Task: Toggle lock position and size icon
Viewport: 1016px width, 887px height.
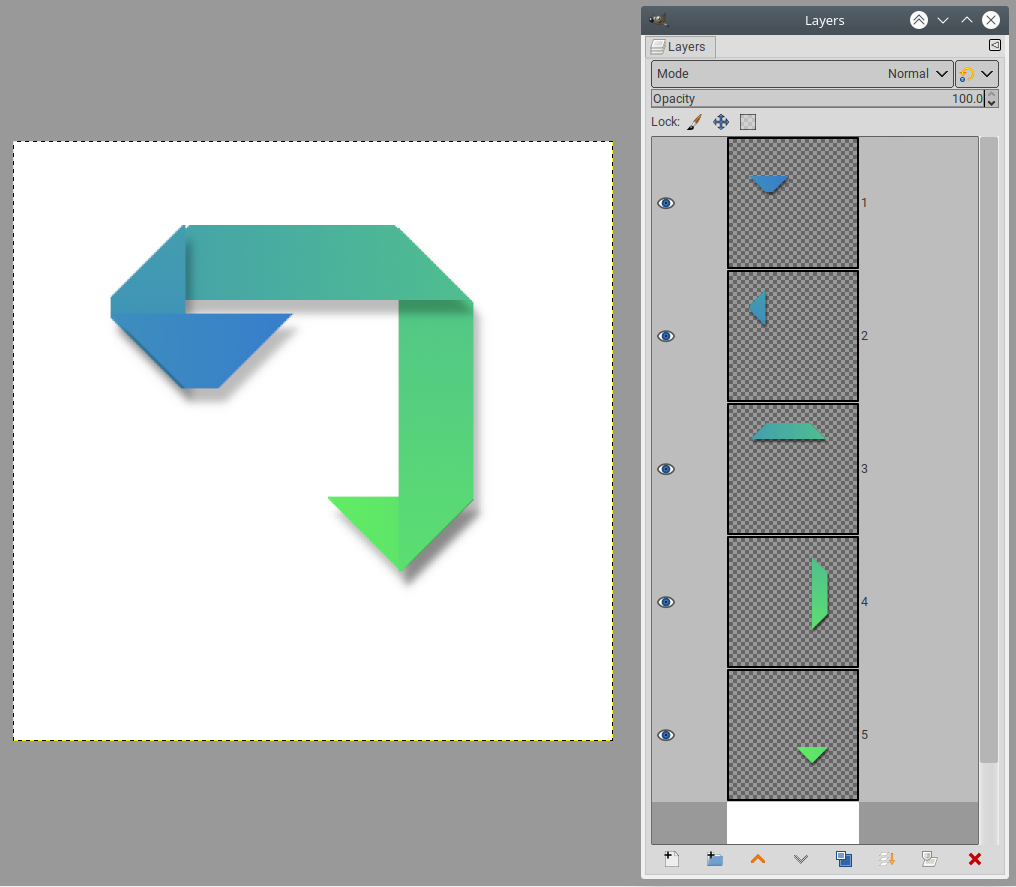Action: click(x=721, y=122)
